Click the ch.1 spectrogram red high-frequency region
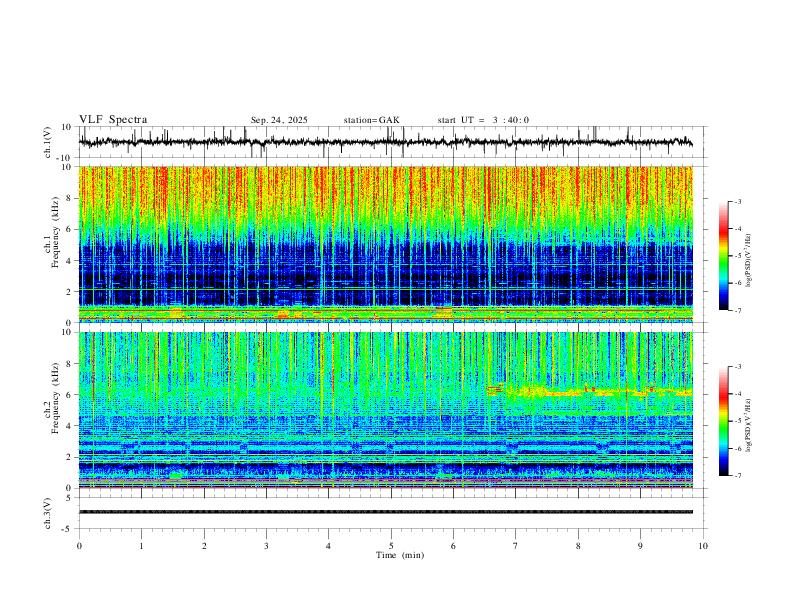The width and height of the screenshot is (792, 612). 386,192
